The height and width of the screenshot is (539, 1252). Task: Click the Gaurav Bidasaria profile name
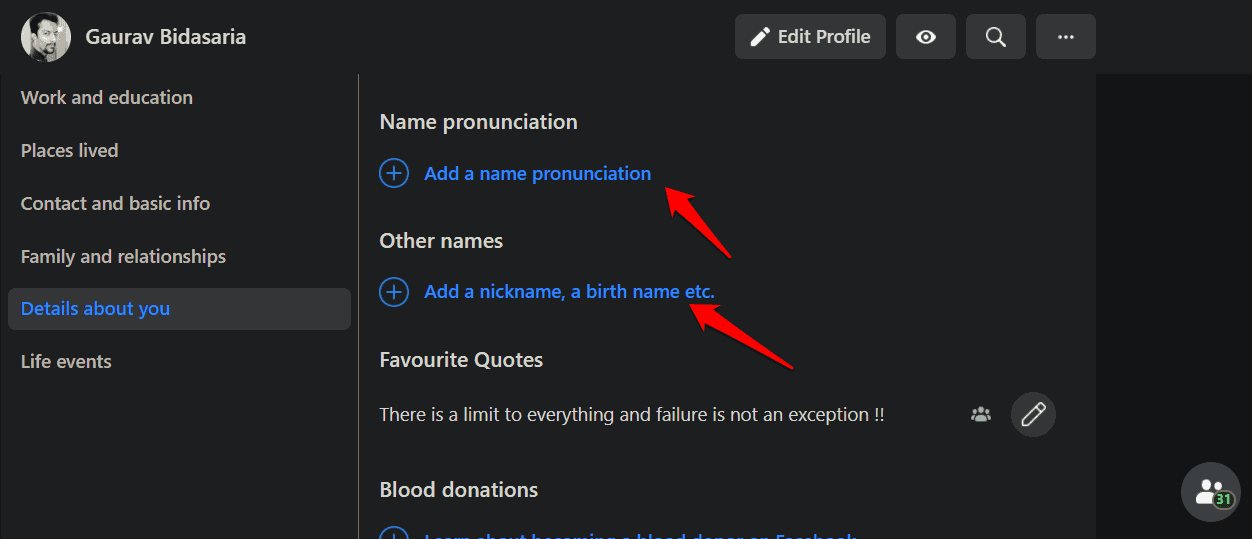(x=166, y=37)
